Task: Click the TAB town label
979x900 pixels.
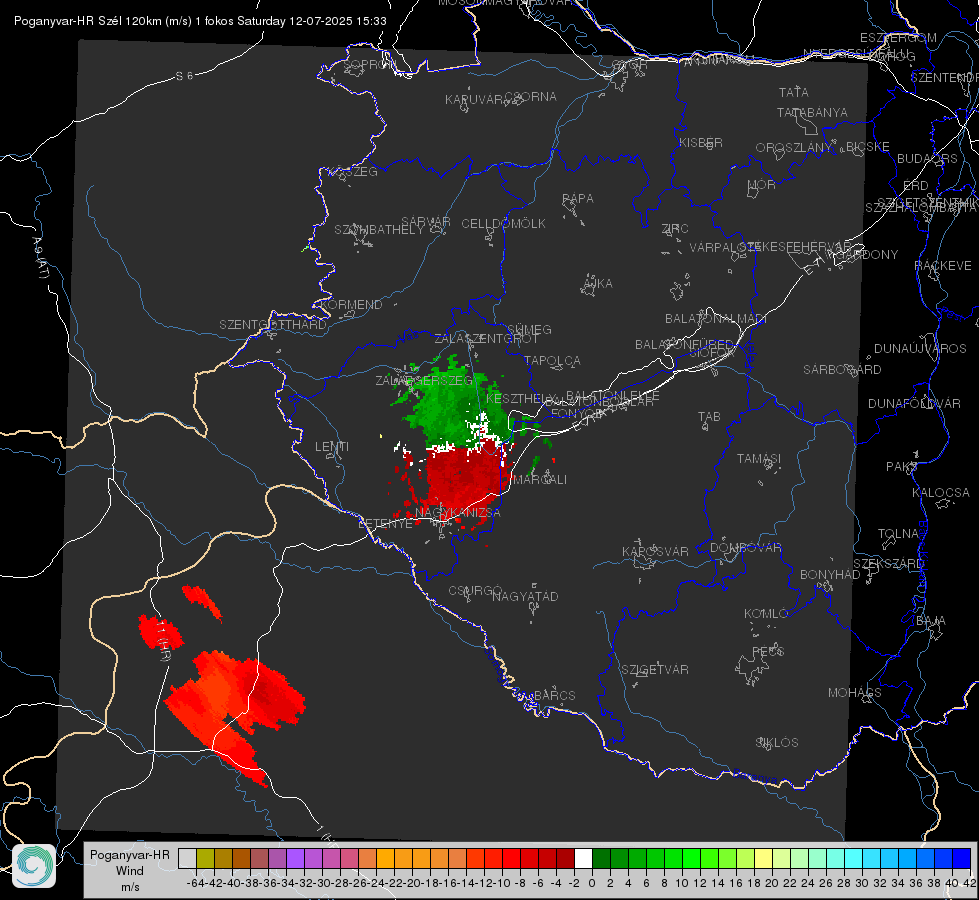Action: tap(709, 417)
